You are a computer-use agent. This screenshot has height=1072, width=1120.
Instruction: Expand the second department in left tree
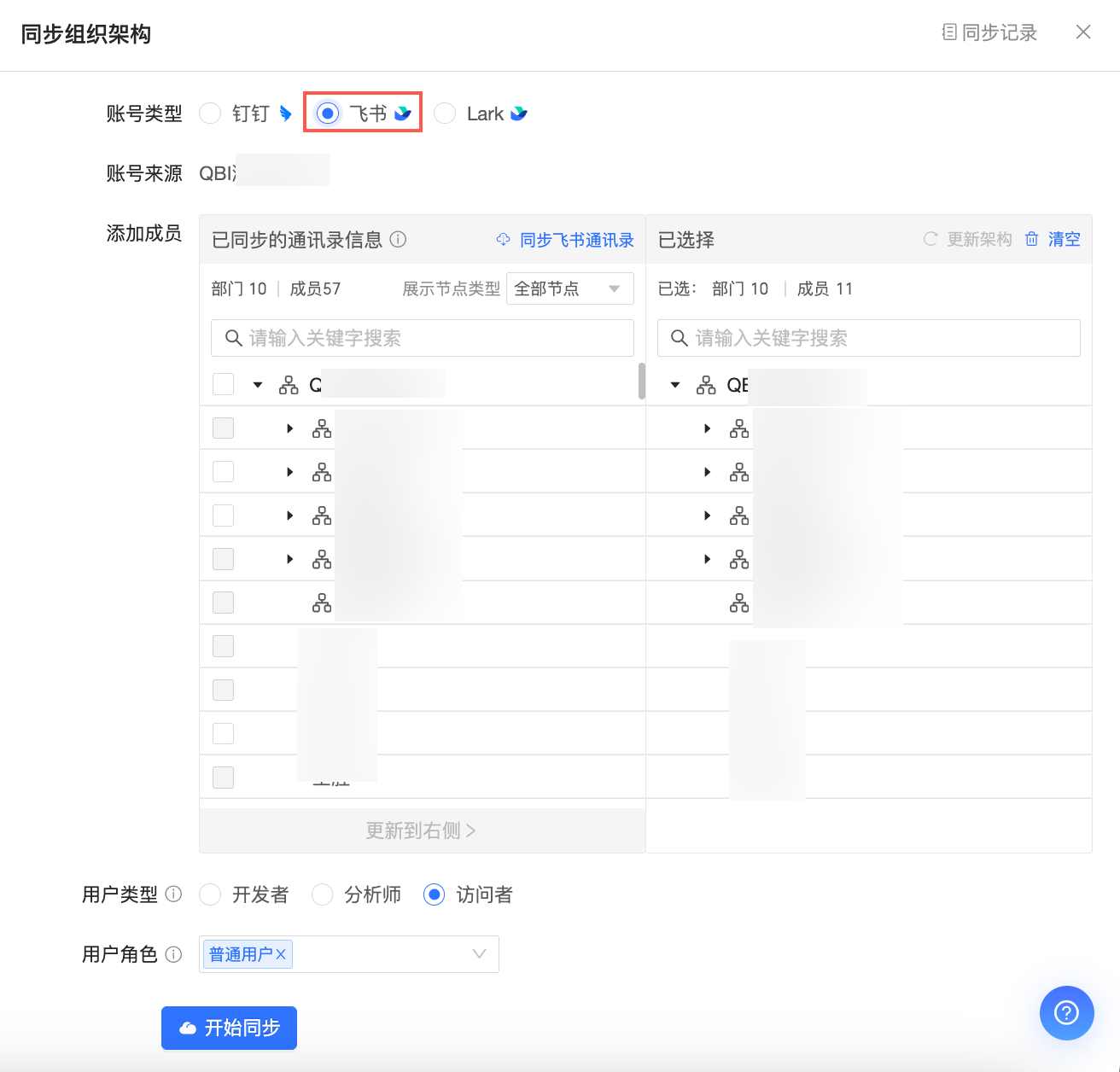tap(290, 472)
